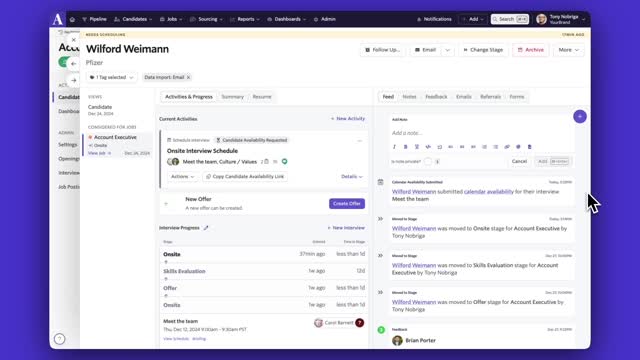Toggle the 'Is note private?' switch

428,162
